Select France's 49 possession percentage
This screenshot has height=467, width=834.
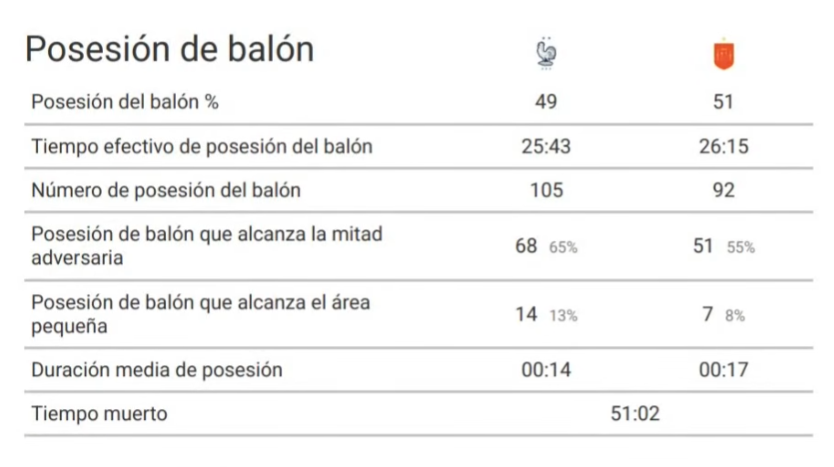(546, 102)
